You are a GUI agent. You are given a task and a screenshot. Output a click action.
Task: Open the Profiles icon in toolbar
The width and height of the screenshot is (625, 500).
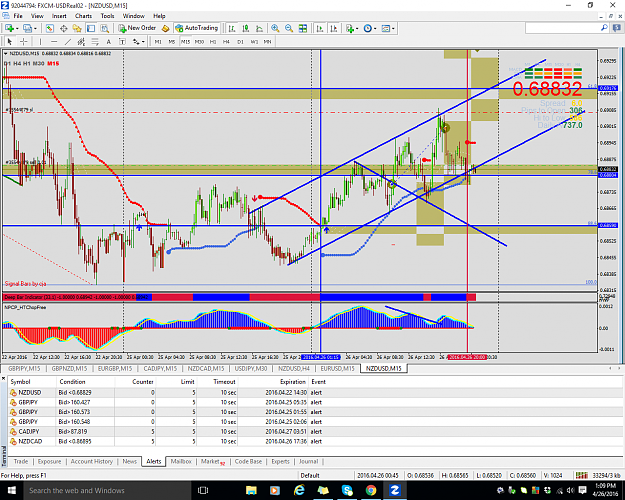[27, 28]
